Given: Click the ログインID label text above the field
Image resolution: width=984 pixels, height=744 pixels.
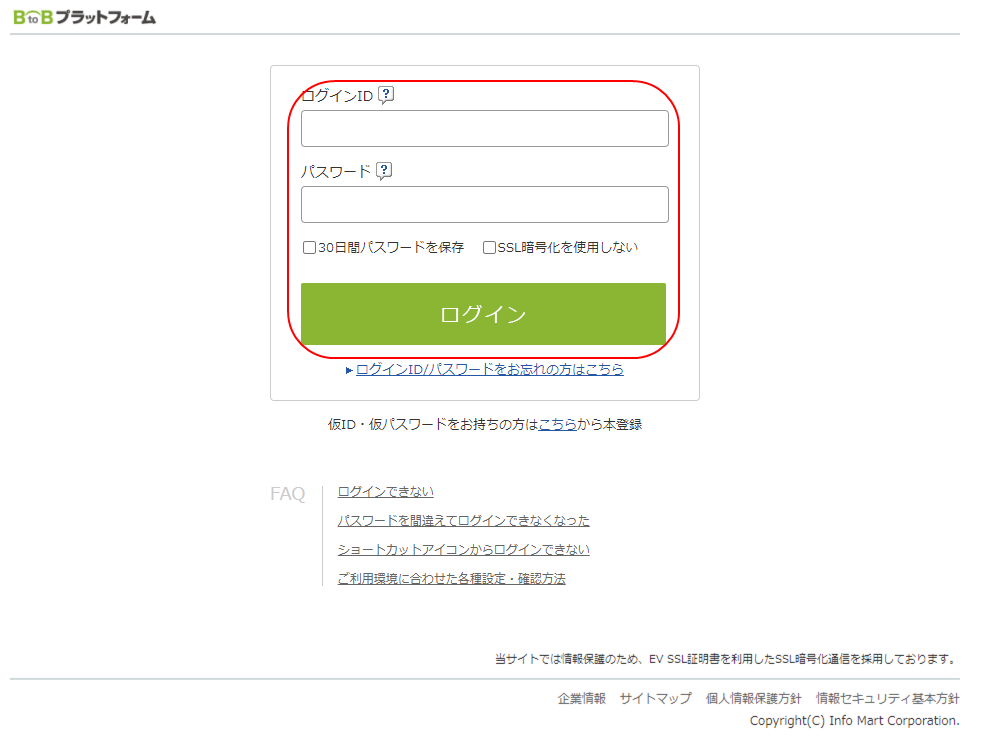Looking at the screenshot, I should 337,97.
